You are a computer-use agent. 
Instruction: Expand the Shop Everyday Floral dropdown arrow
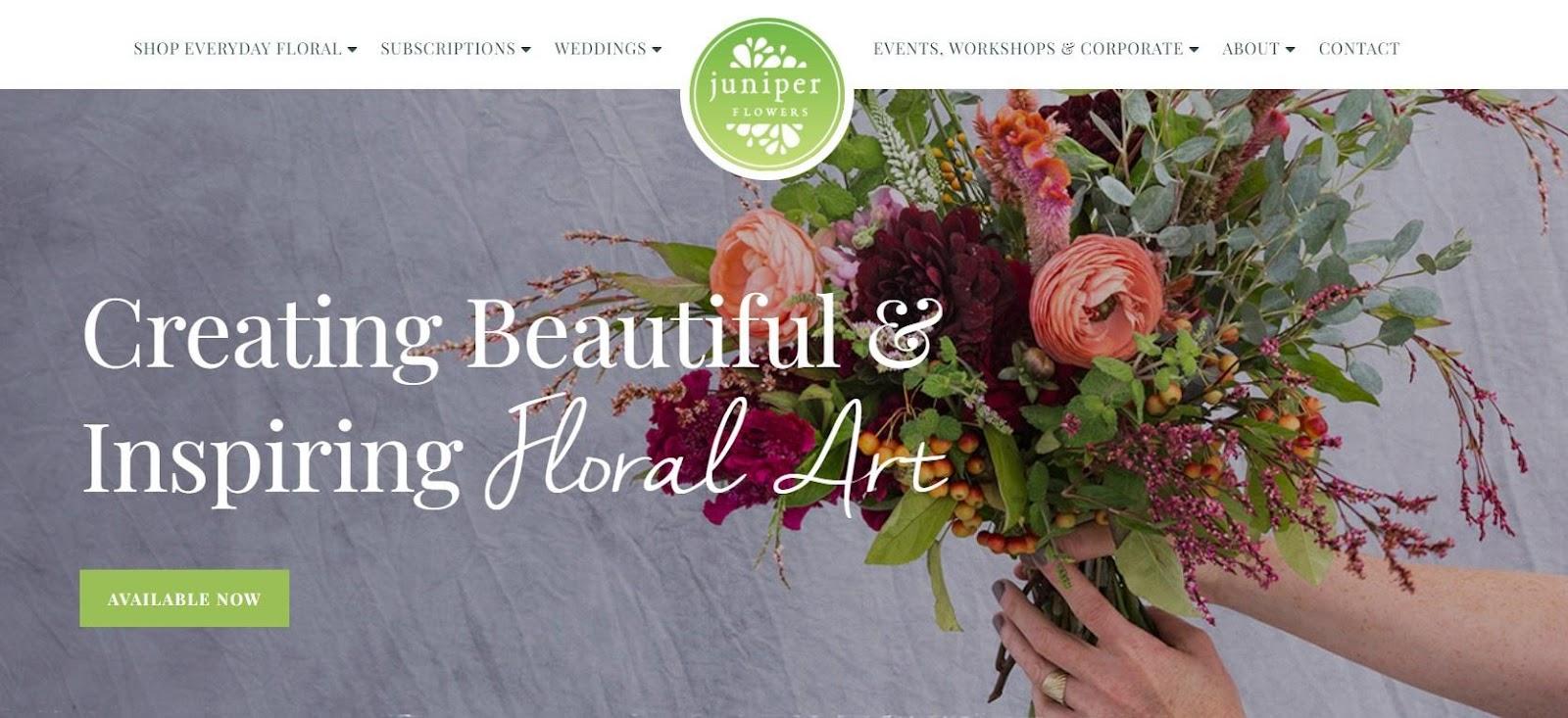coord(352,49)
